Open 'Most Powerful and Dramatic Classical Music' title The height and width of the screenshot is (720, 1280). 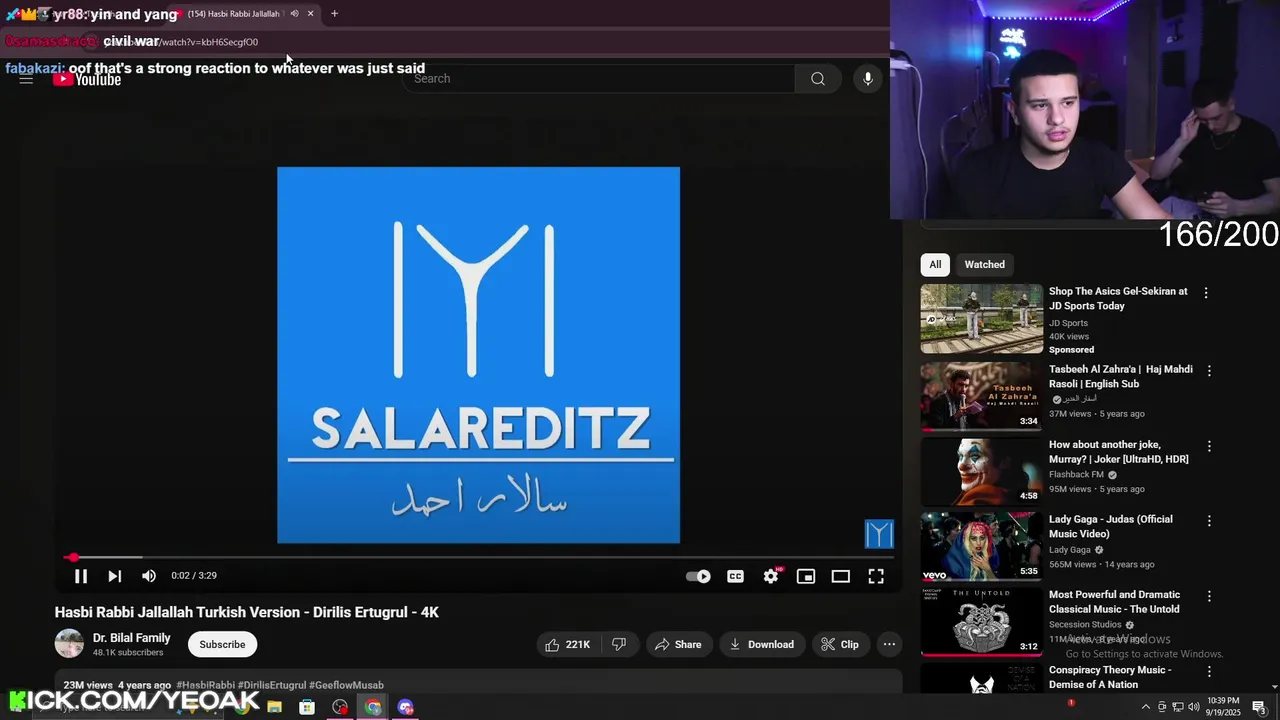click(1114, 602)
